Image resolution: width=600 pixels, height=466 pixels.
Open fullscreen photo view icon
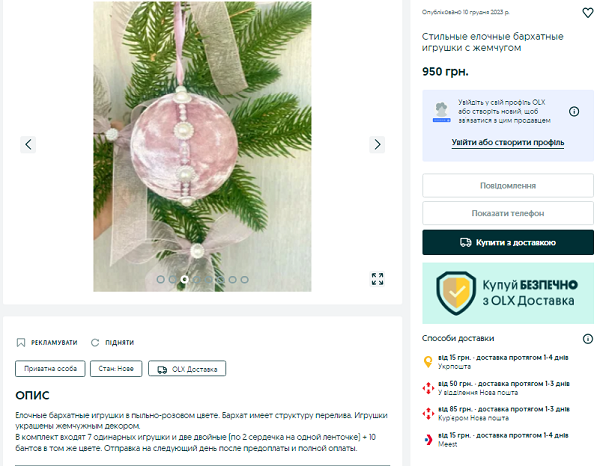click(x=377, y=279)
